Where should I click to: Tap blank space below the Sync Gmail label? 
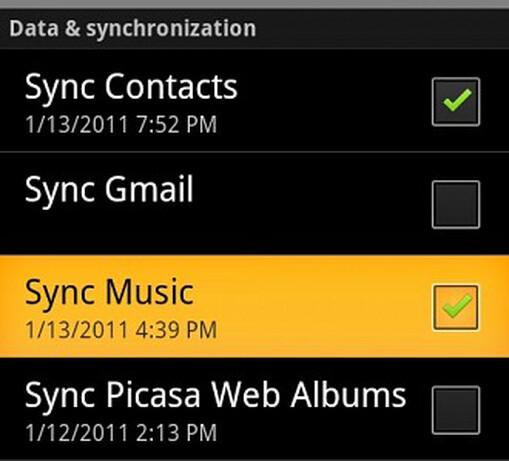tap(133, 230)
